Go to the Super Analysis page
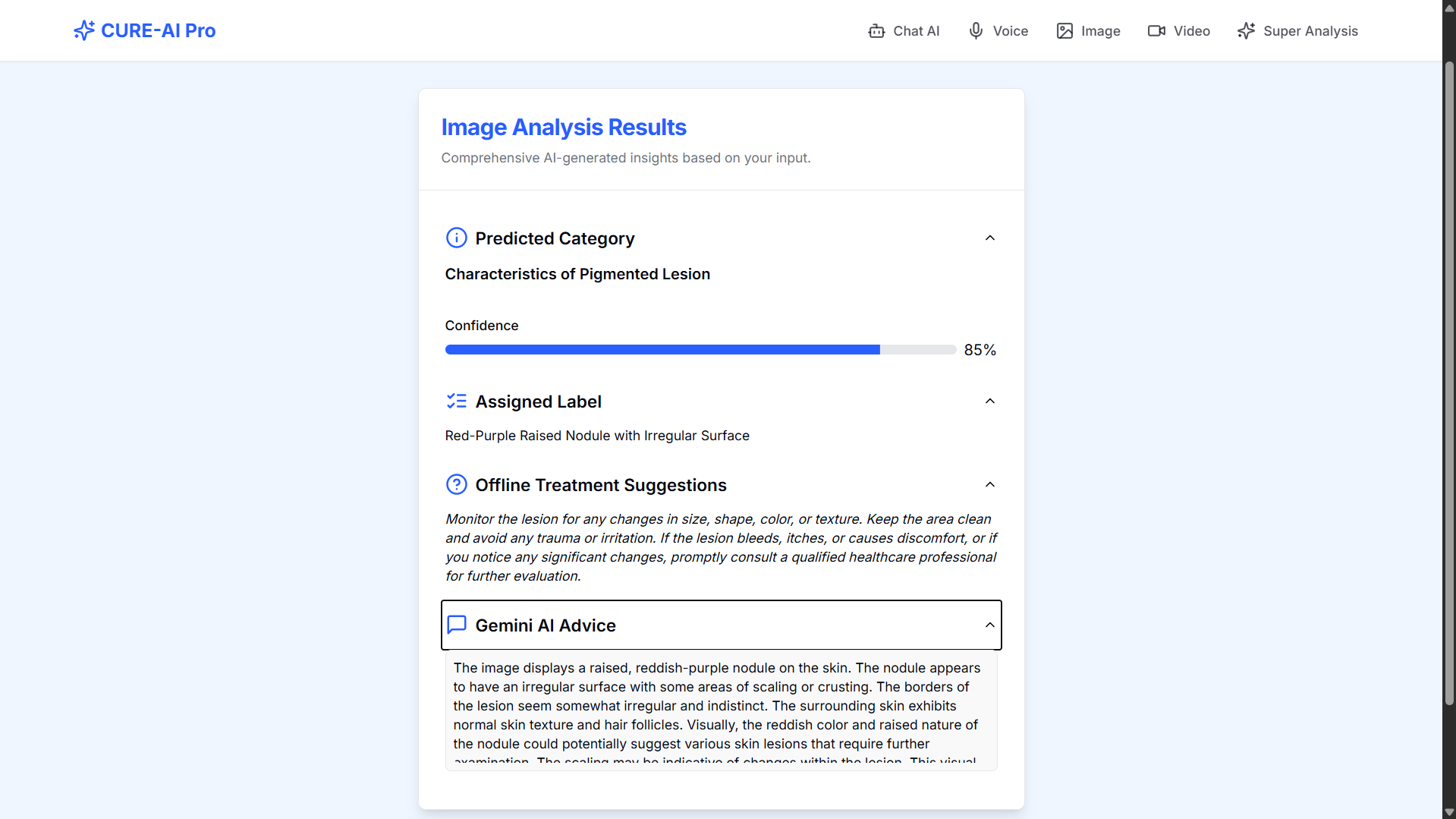The image size is (1456, 819). [1310, 31]
